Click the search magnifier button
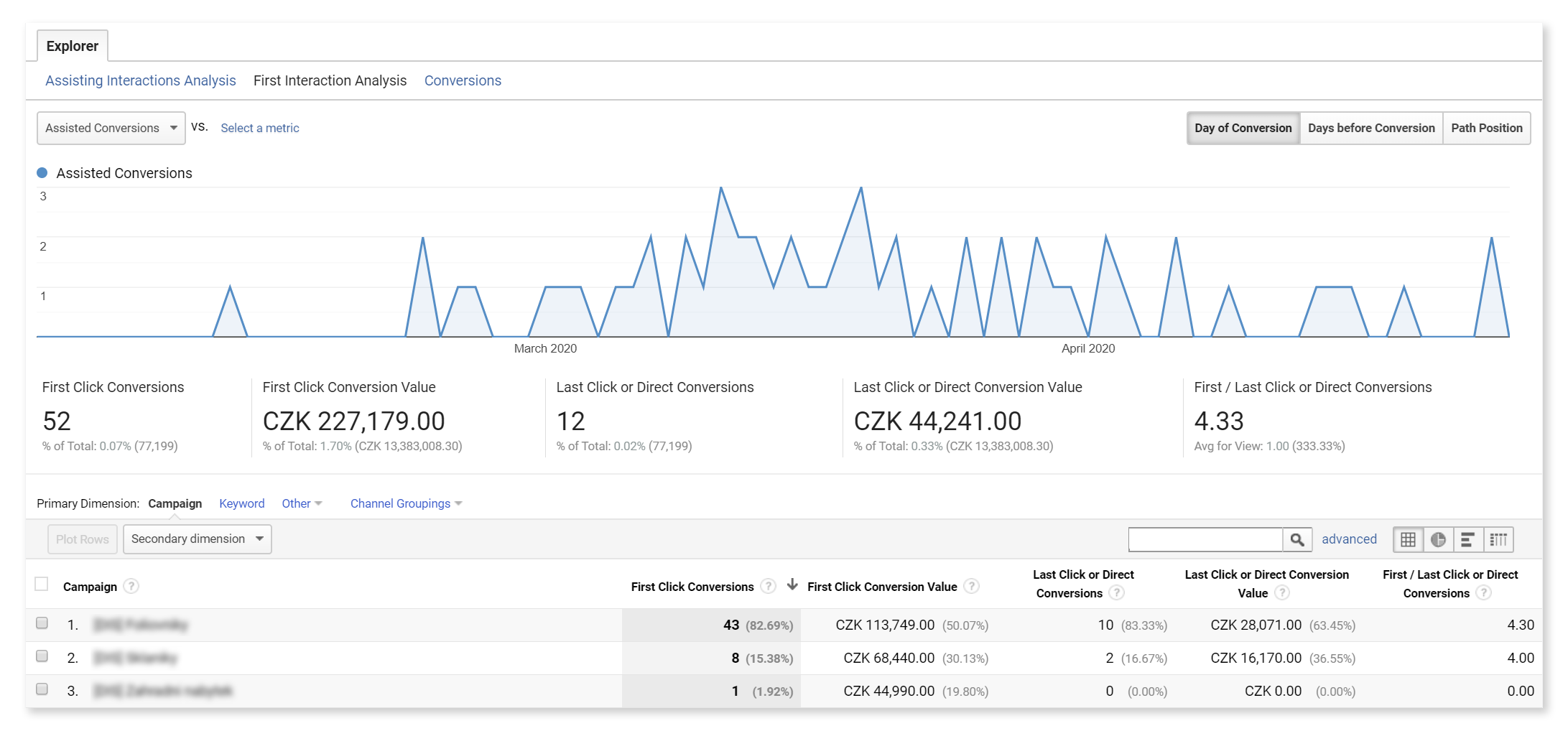The image size is (1568, 731). (1297, 539)
